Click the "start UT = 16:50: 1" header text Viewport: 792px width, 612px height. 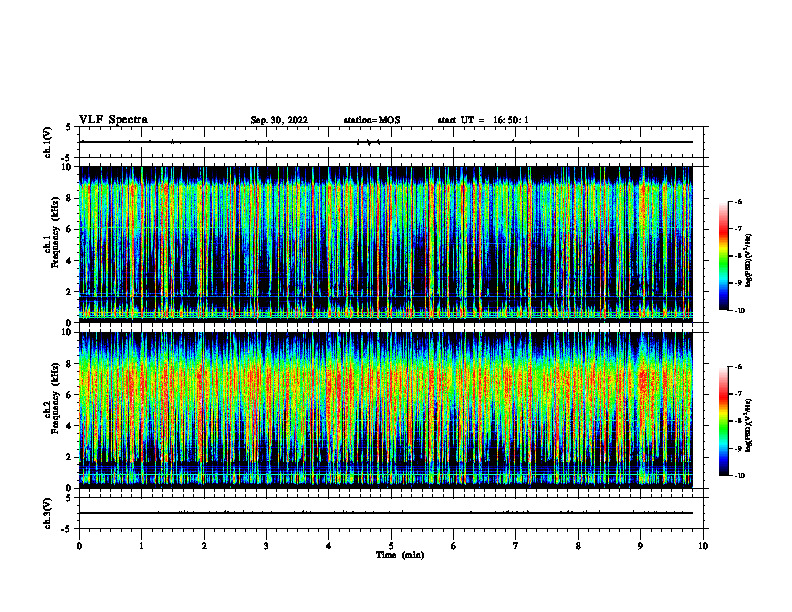click(x=483, y=120)
